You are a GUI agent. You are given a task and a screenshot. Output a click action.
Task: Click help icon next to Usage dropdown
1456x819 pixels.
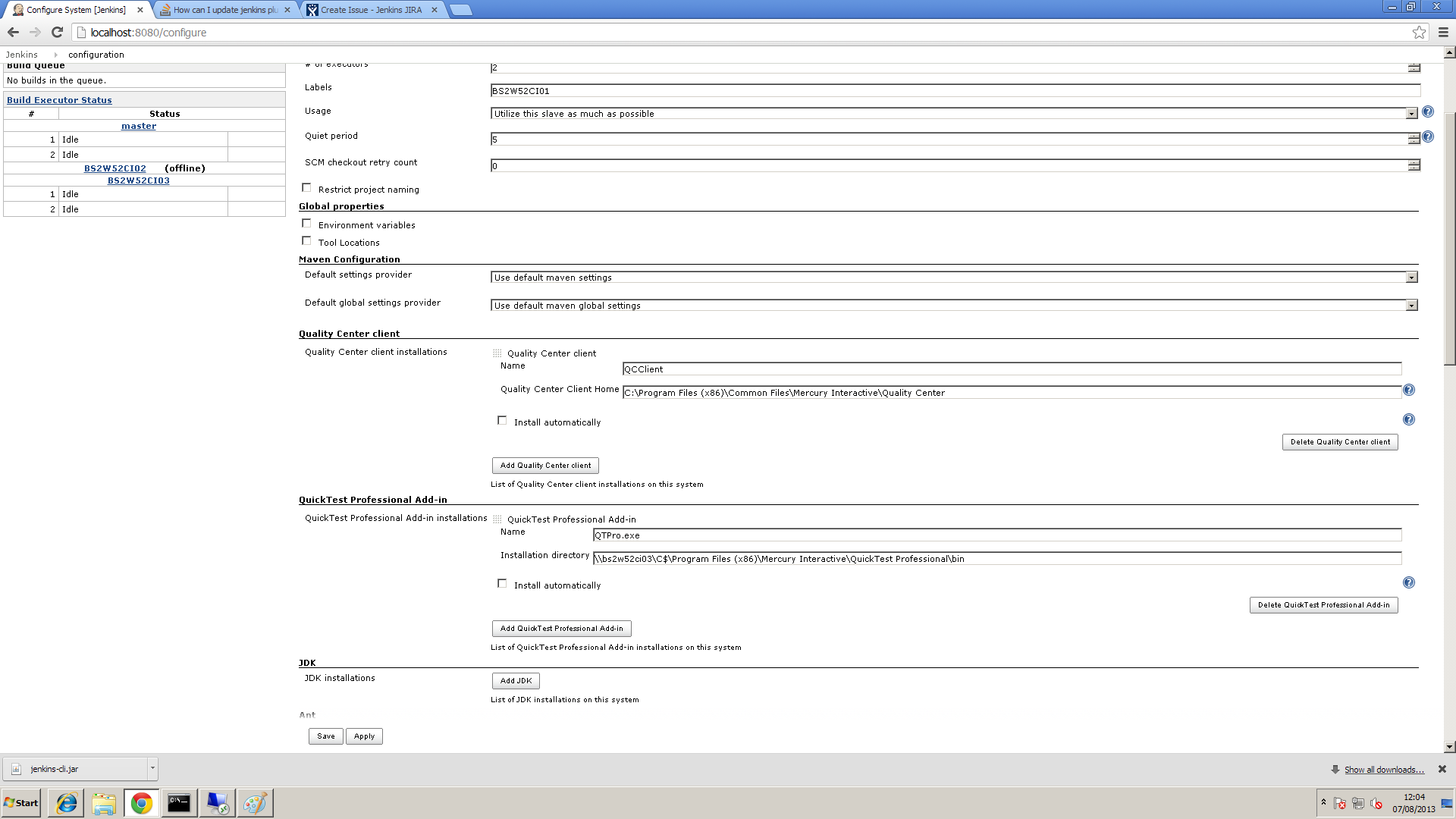pyautogui.click(x=1428, y=112)
